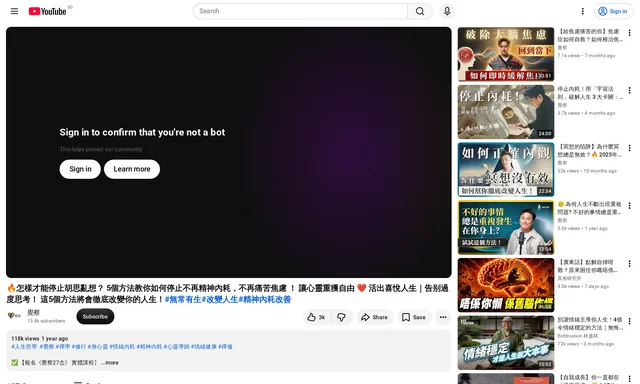Viewport: 640px width, 384px height.
Task: Open the 停止內耗 thumbnail with 24:00 duration
Action: pyautogui.click(x=506, y=112)
